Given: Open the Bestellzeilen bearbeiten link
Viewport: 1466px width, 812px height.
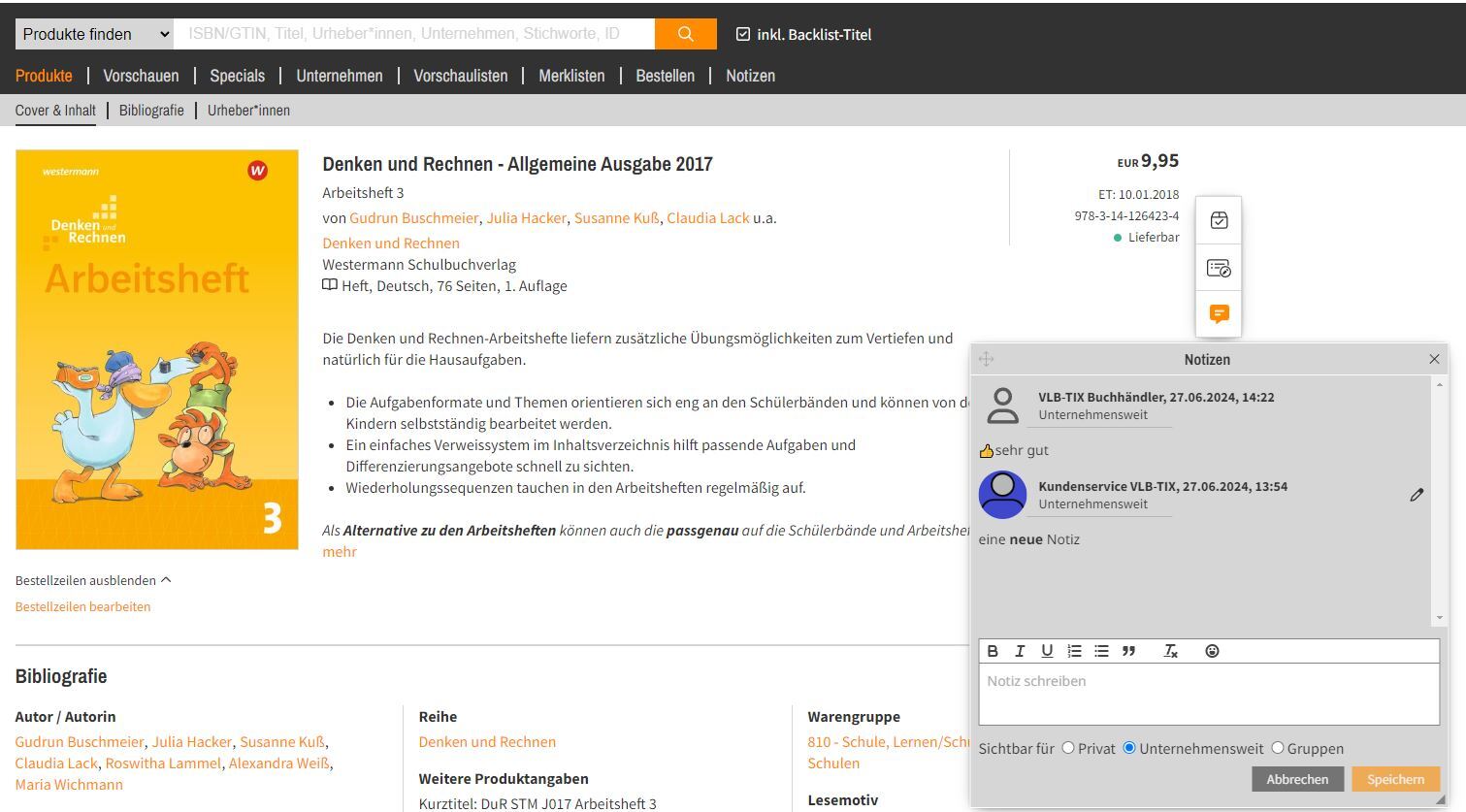Looking at the screenshot, I should tap(83, 606).
